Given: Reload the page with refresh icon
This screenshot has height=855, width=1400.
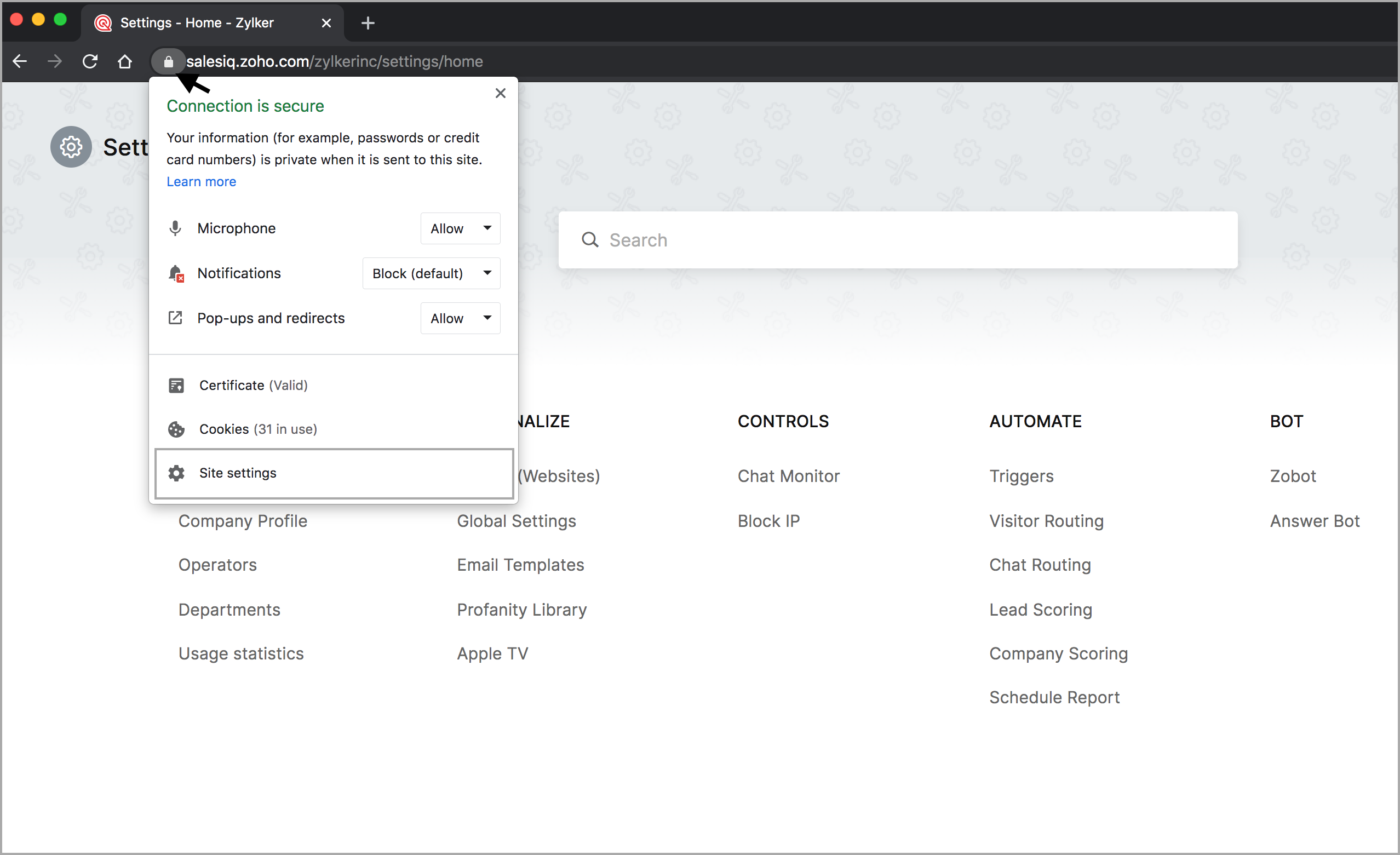Looking at the screenshot, I should click(x=90, y=61).
